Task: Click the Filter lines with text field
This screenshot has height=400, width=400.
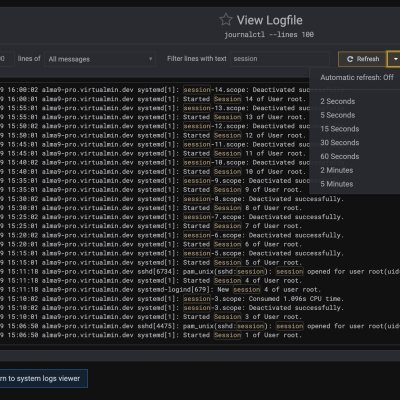Action: pos(279,59)
